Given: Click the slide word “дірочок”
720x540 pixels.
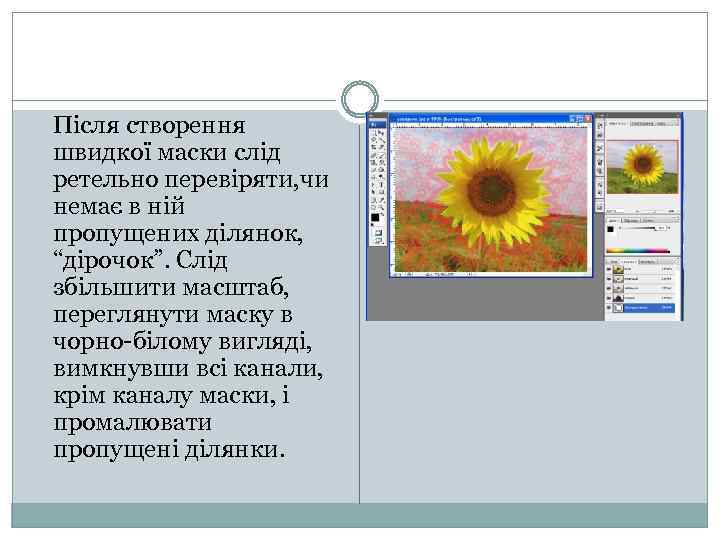Looking at the screenshot, I should (x=108, y=261).
